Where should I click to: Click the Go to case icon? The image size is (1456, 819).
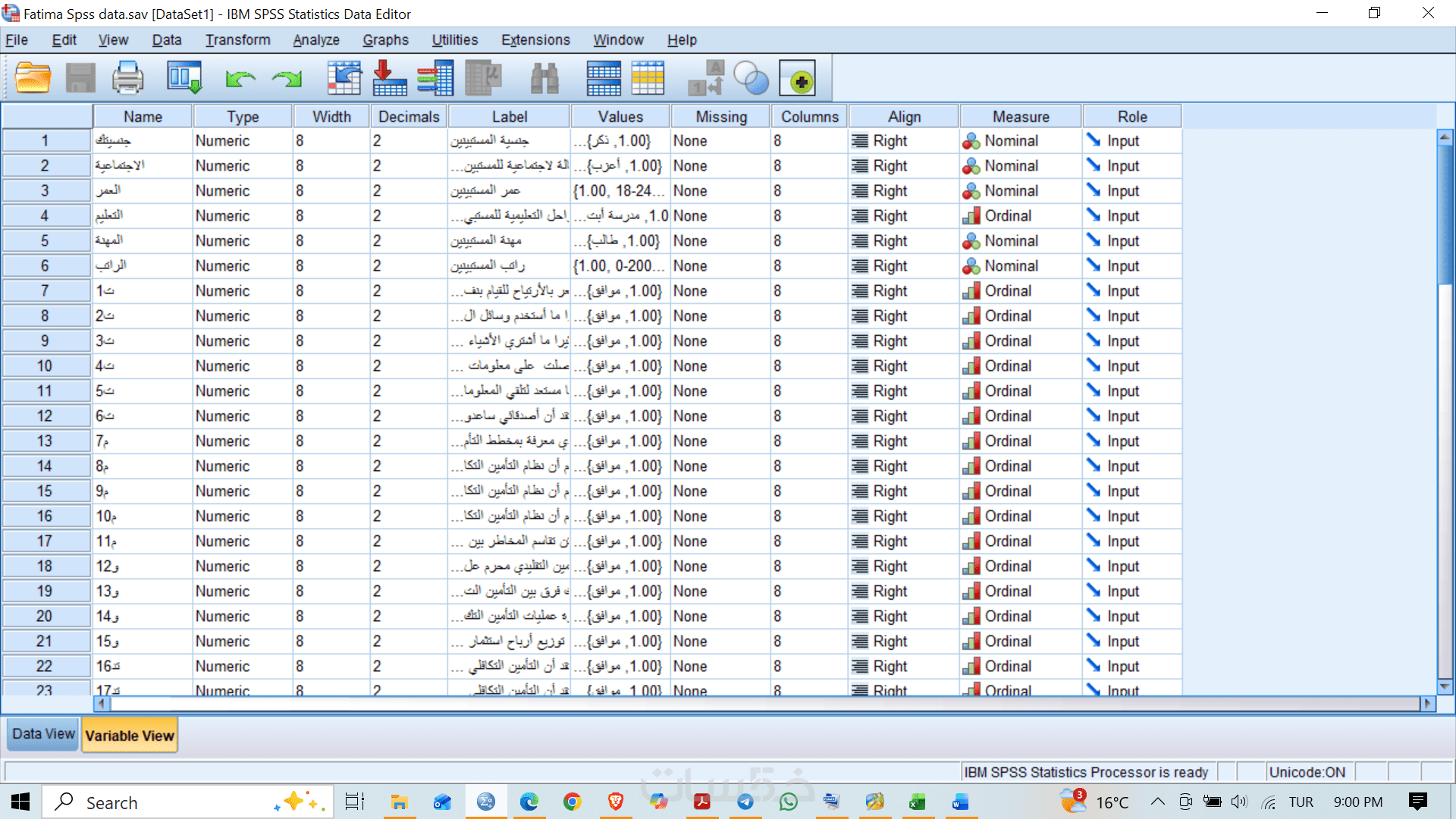[344, 78]
